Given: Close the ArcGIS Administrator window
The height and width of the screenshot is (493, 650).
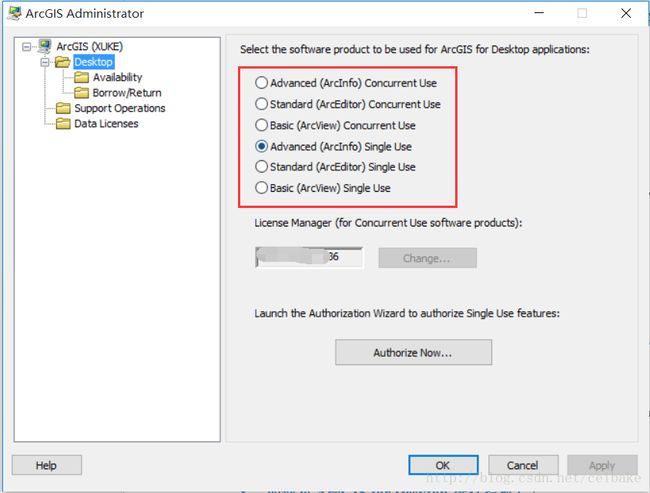Looking at the screenshot, I should (x=626, y=13).
